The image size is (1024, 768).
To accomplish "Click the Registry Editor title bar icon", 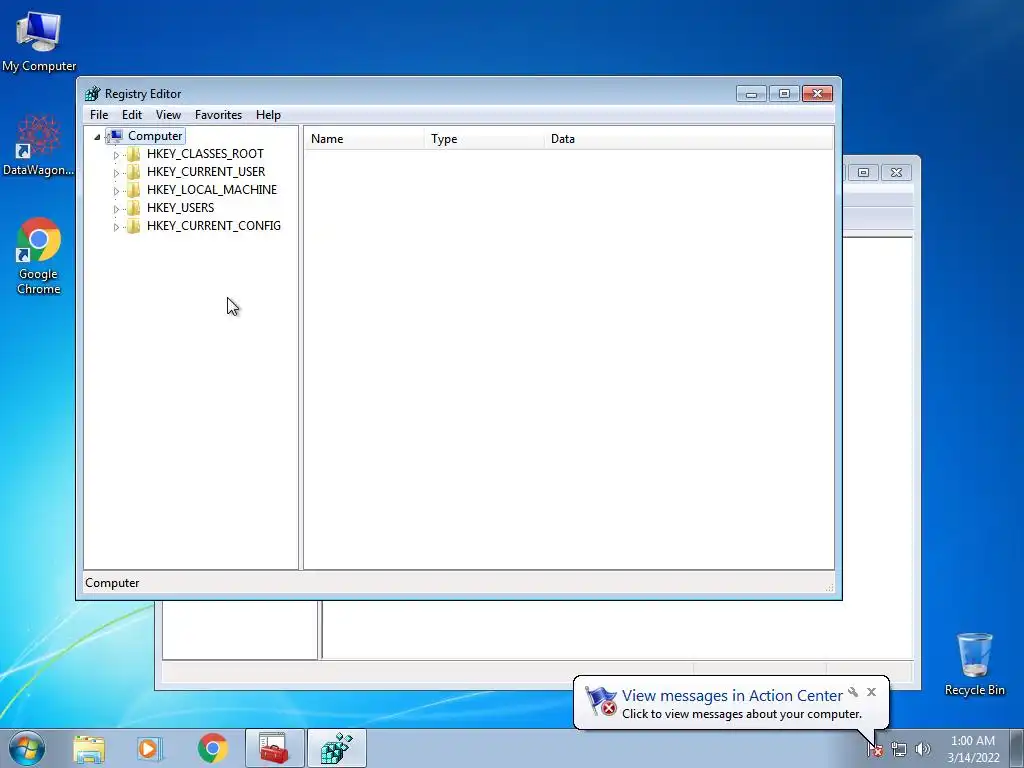I will coord(93,94).
